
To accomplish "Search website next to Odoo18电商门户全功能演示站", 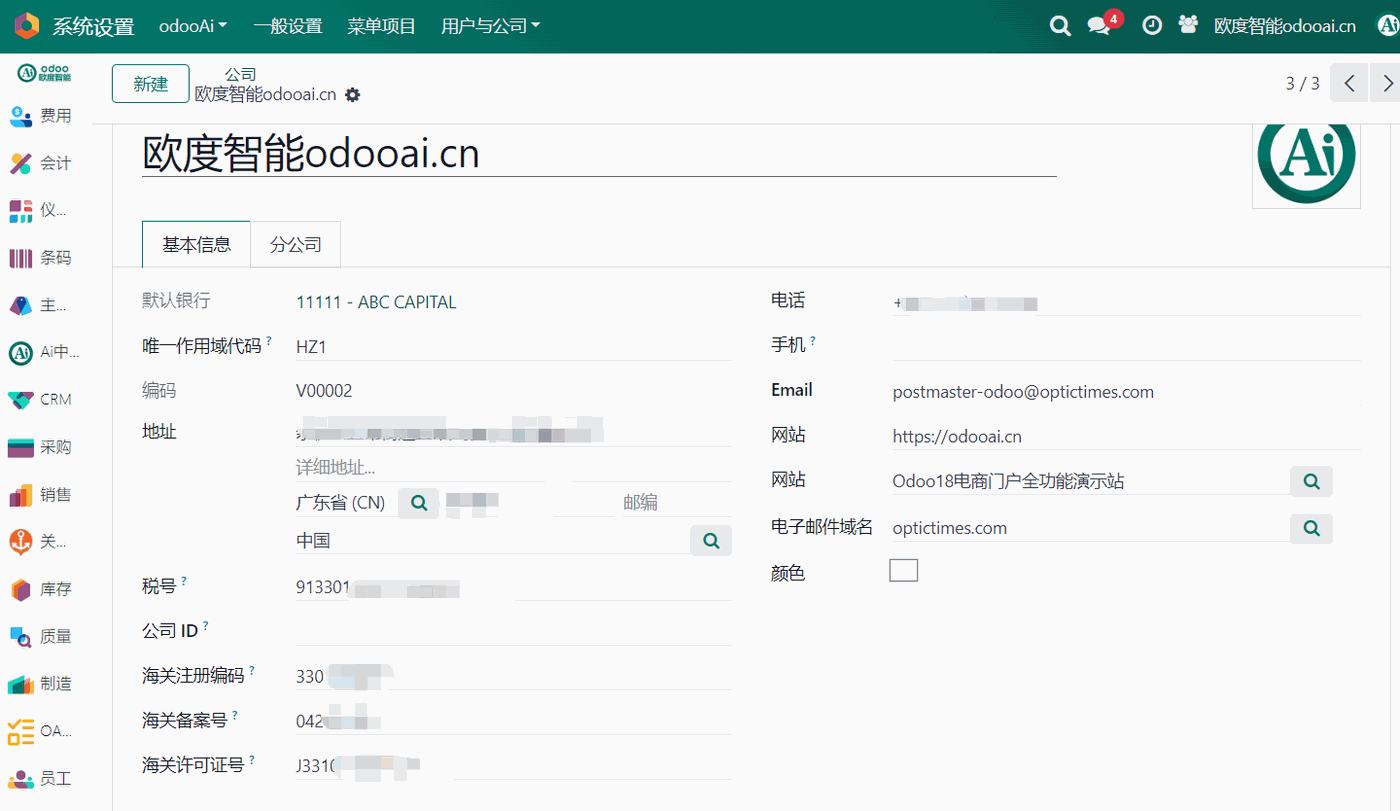I will tap(1311, 481).
